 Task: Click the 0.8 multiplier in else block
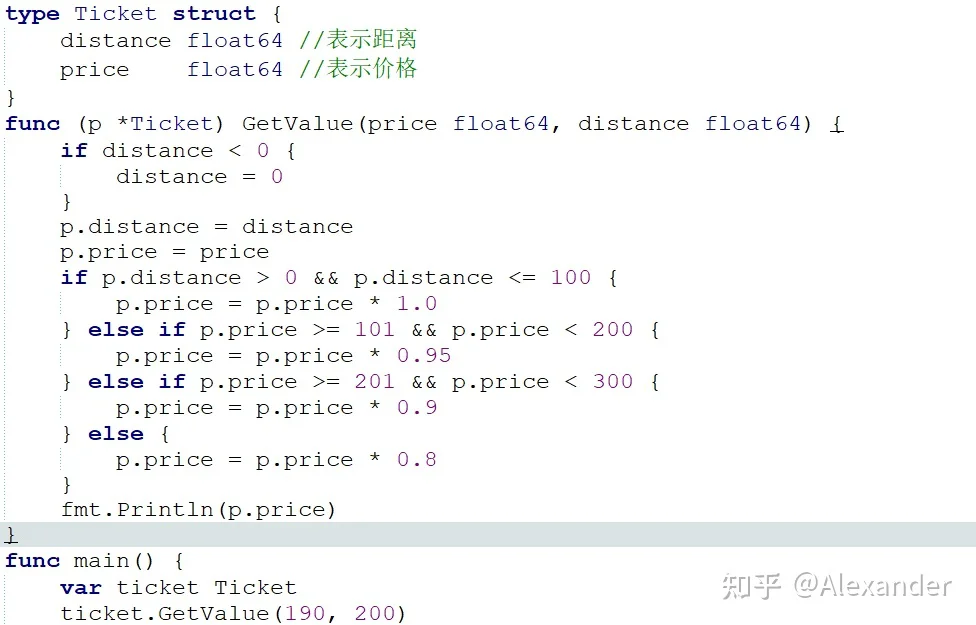[x=417, y=459]
